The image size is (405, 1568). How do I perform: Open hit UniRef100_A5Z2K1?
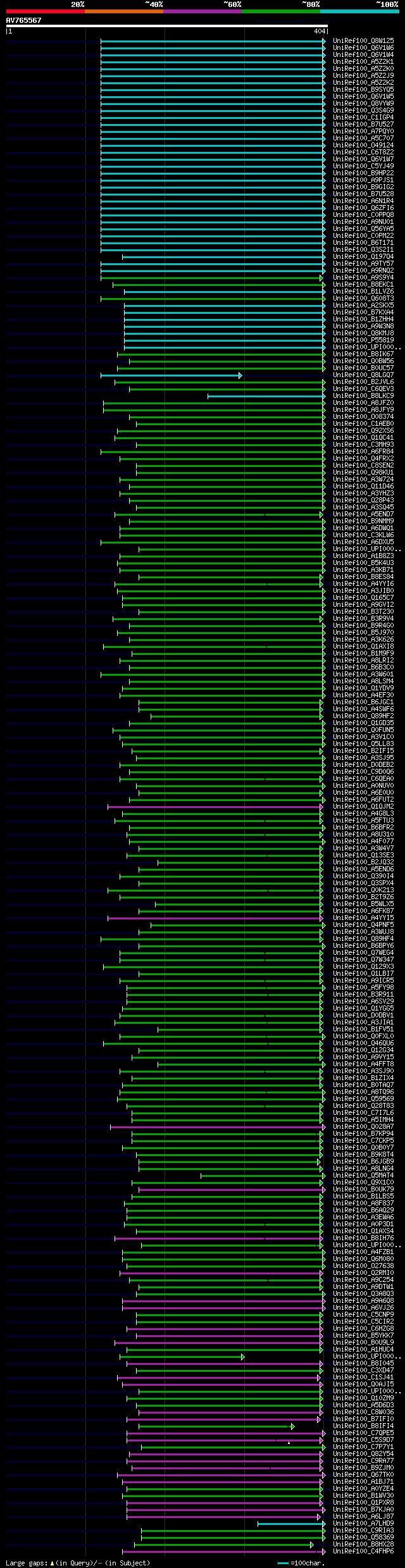[x=363, y=61]
